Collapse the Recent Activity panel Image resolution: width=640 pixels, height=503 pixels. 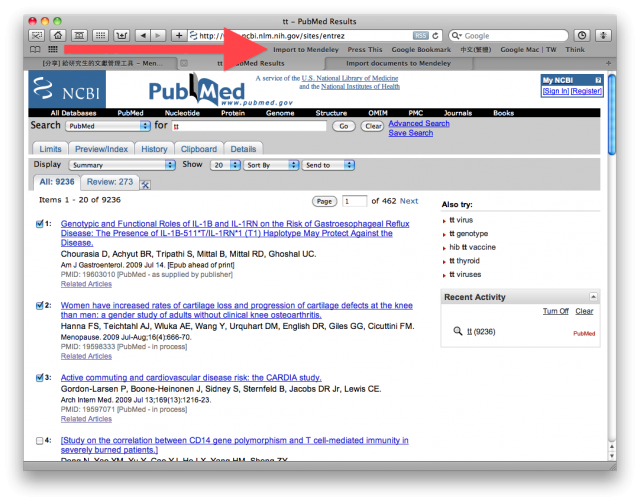tap(593, 297)
